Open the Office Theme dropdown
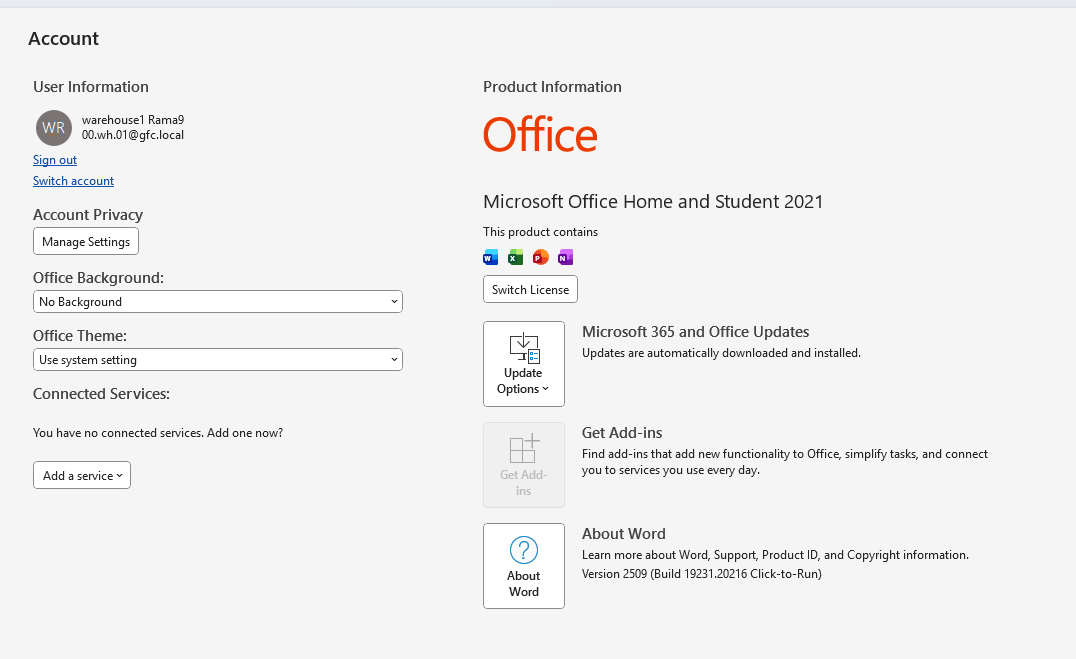The image size is (1076, 659). click(x=218, y=360)
